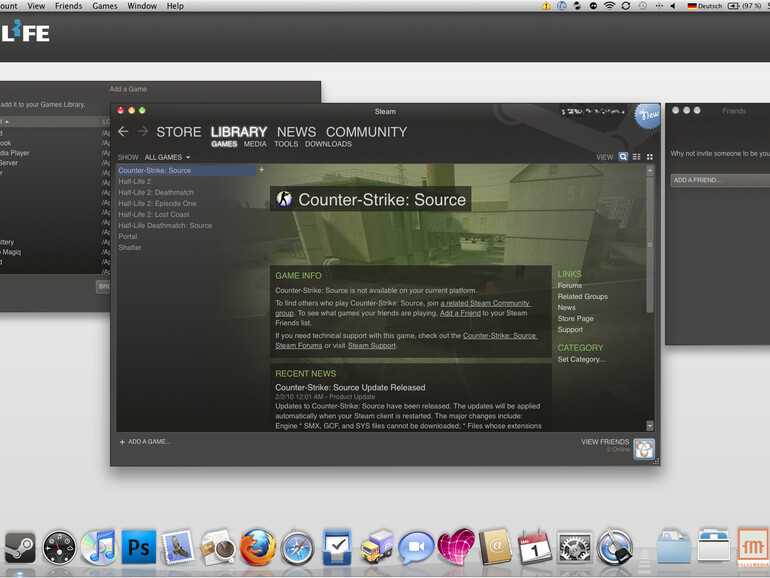Image resolution: width=770 pixels, height=578 pixels.
Task: Click scrollbar down arrow in game details
Action: pyautogui.click(x=650, y=425)
